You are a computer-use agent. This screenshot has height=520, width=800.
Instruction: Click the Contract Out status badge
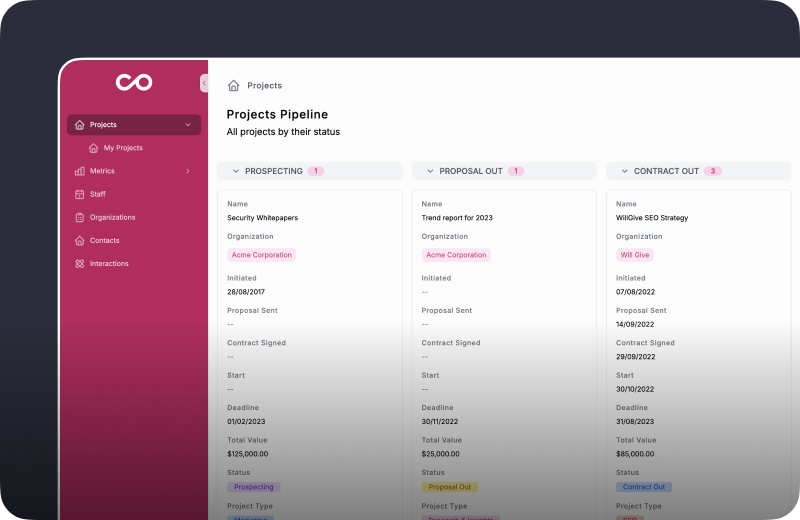pos(644,487)
